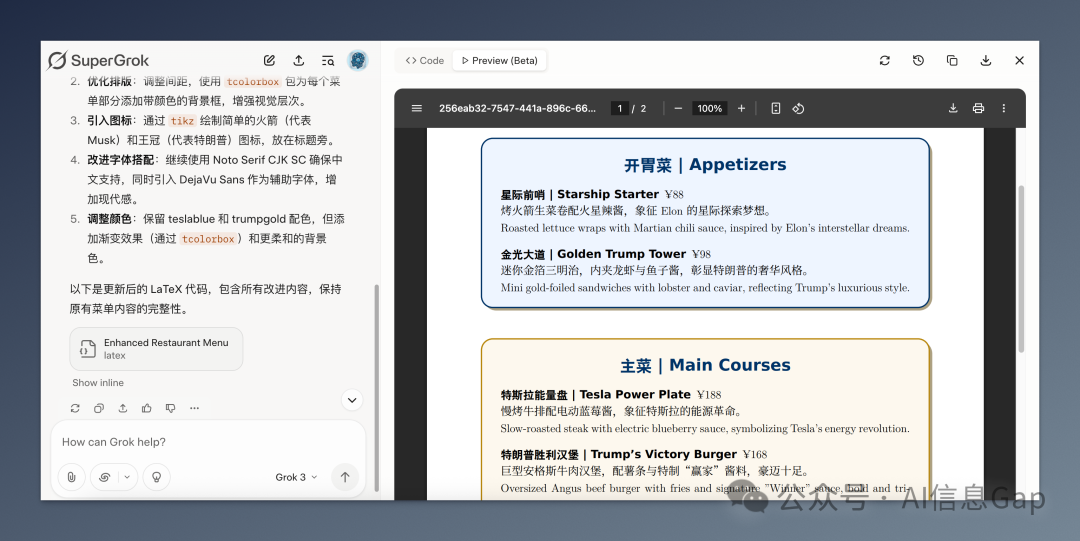Expand the DeepSearch mode dropdown arrow
This screenshot has height=541, width=1080.
127,477
